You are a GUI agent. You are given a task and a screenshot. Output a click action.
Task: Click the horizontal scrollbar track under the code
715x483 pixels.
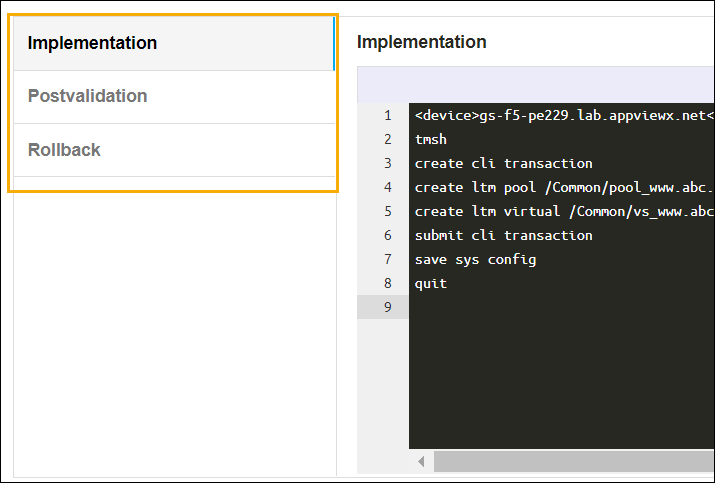pos(574,462)
